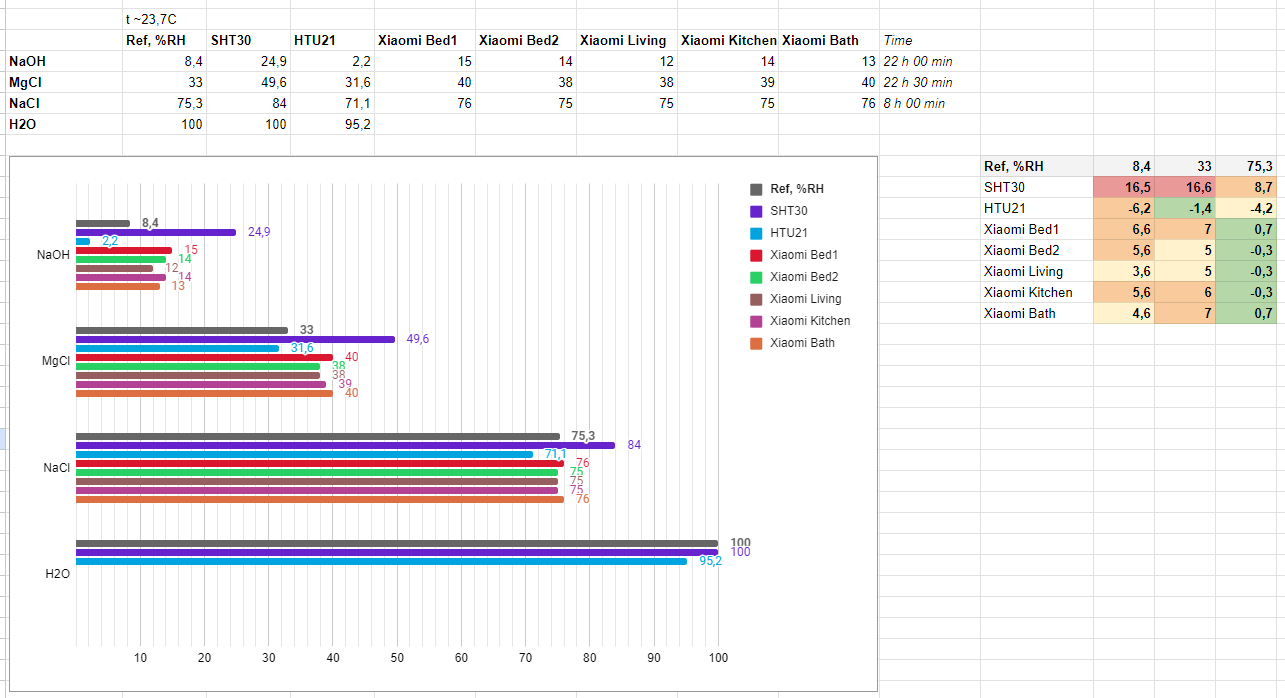Viewport: 1285px width, 698px height.
Task: Select the red 16,5 cell in SHT30 deviation row
Action: tap(1126, 187)
